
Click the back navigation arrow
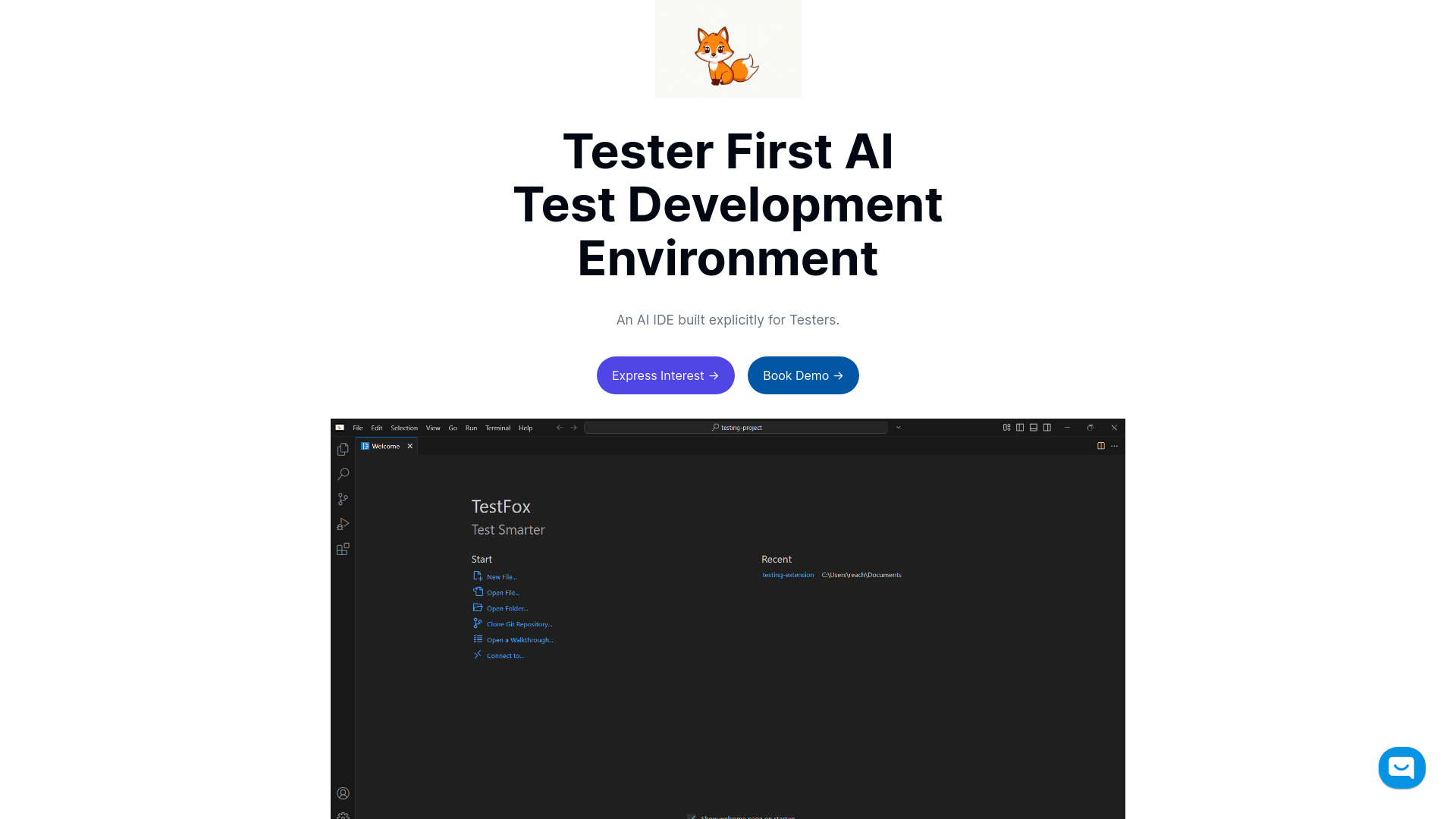click(x=560, y=427)
